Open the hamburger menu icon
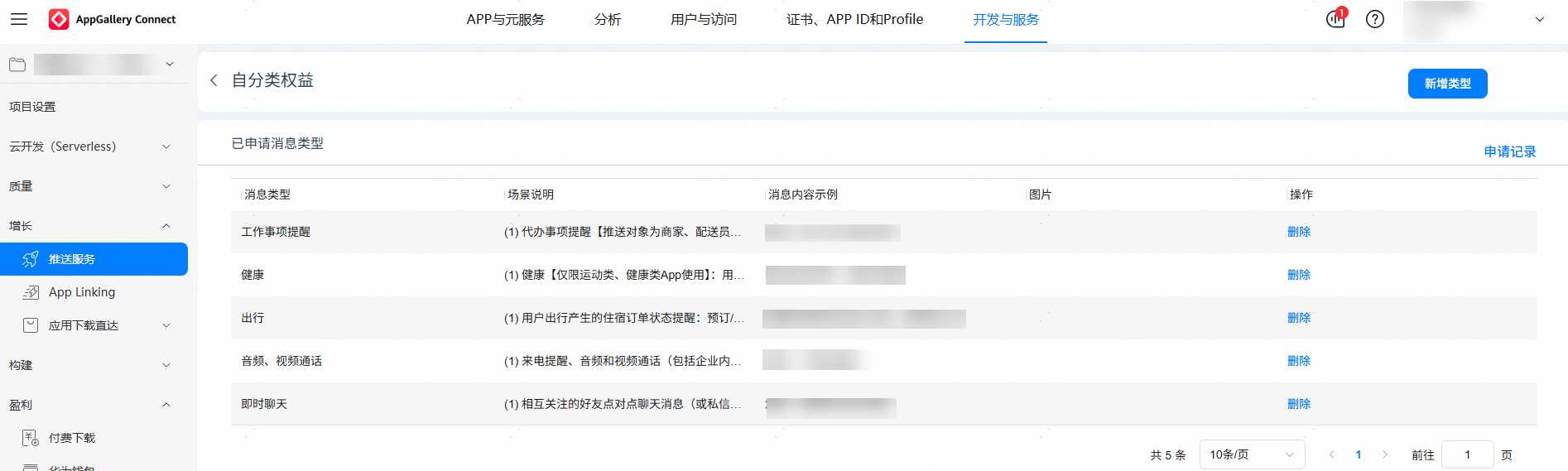The image size is (1568, 471). click(19, 19)
